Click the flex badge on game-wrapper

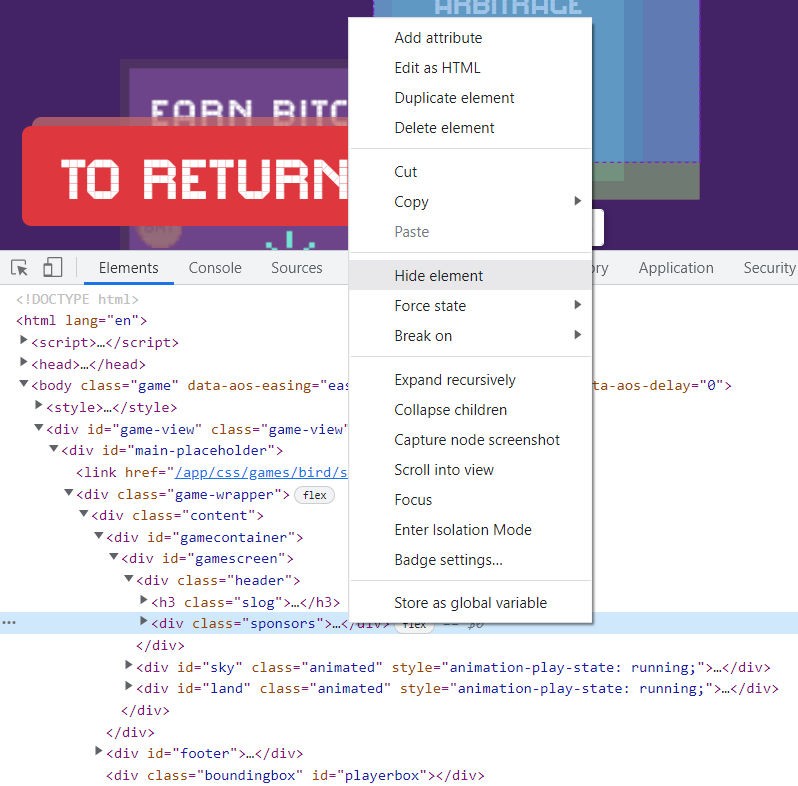[315, 495]
